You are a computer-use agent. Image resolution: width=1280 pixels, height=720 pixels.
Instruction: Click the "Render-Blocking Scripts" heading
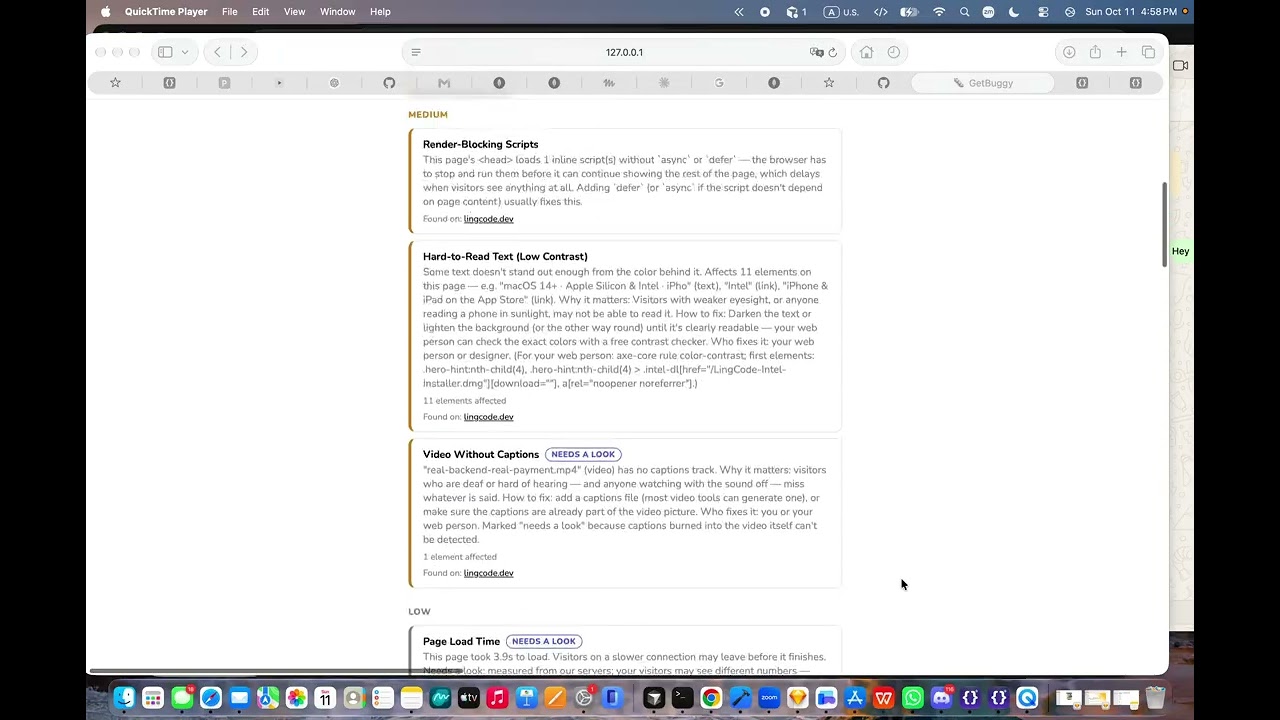480,144
